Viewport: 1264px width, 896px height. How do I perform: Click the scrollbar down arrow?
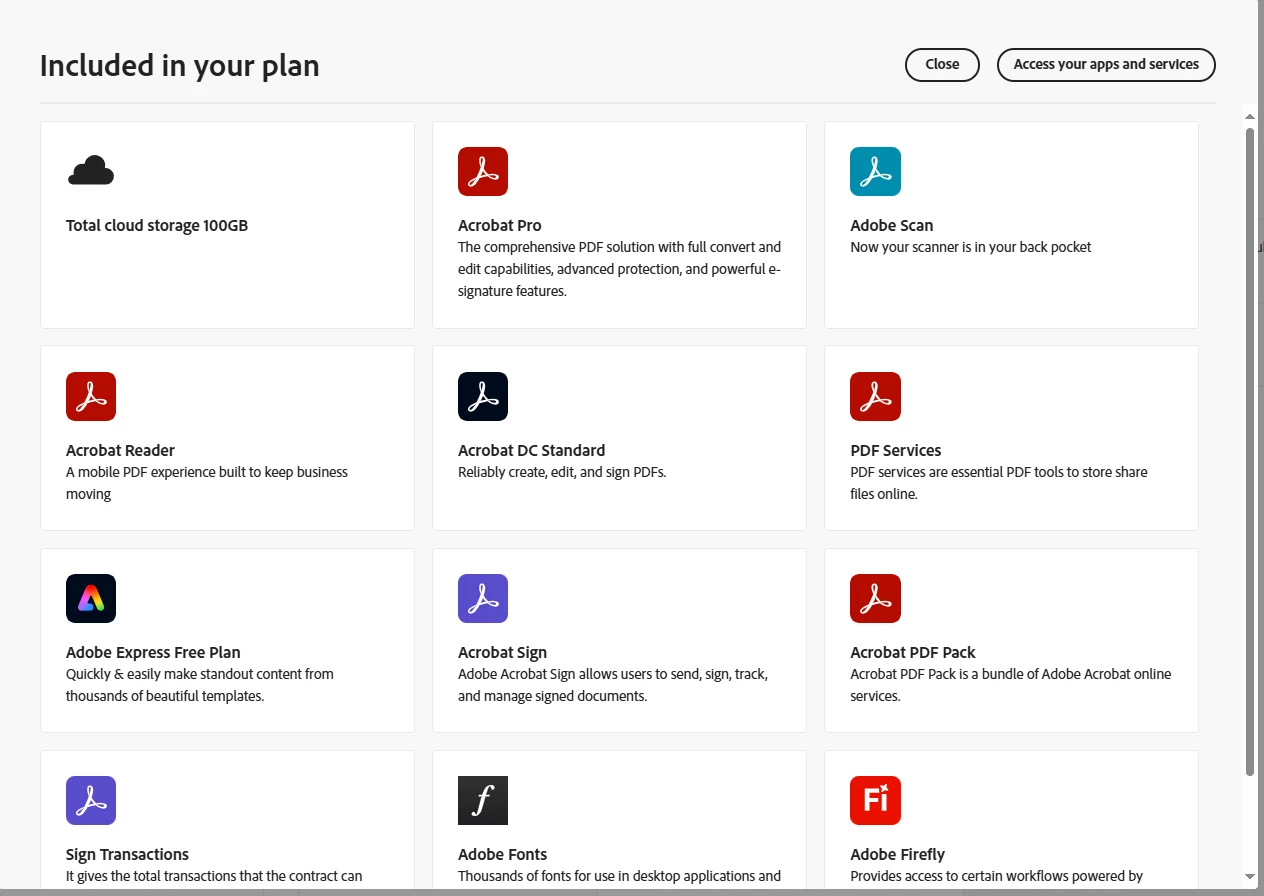click(x=1249, y=877)
